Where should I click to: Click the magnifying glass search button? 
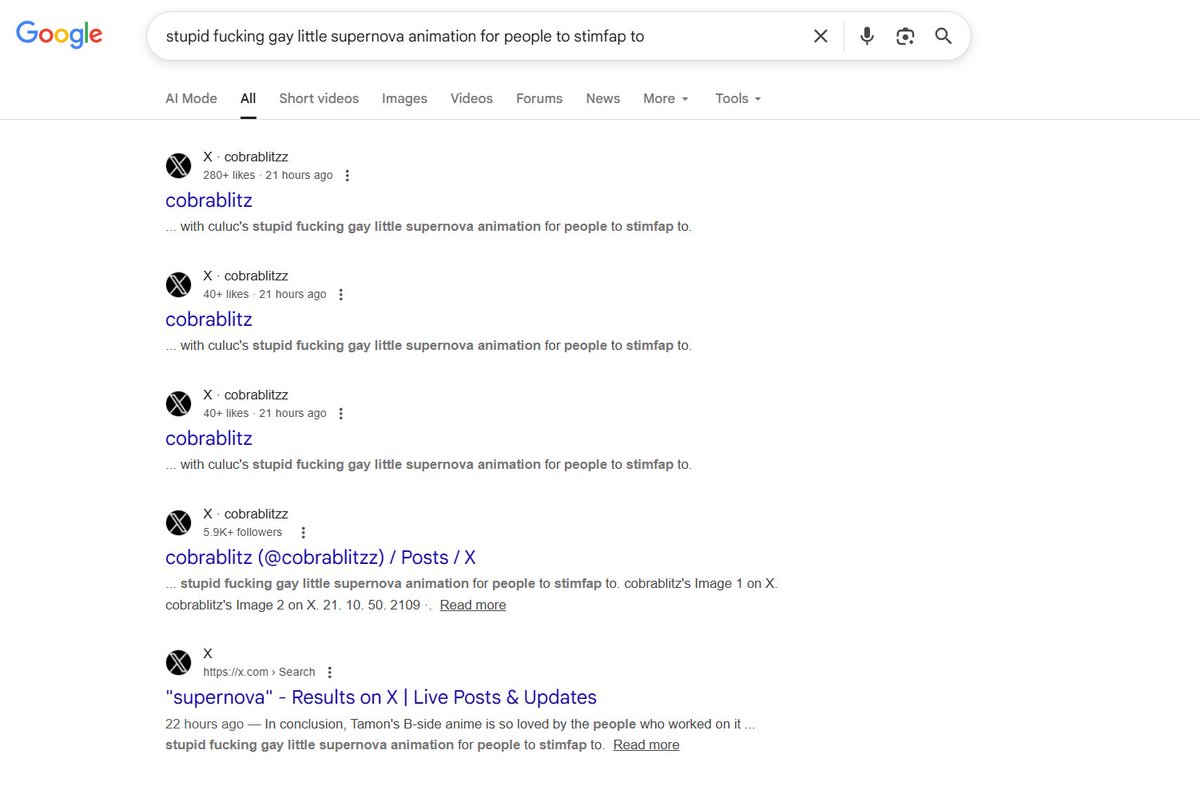pos(943,36)
